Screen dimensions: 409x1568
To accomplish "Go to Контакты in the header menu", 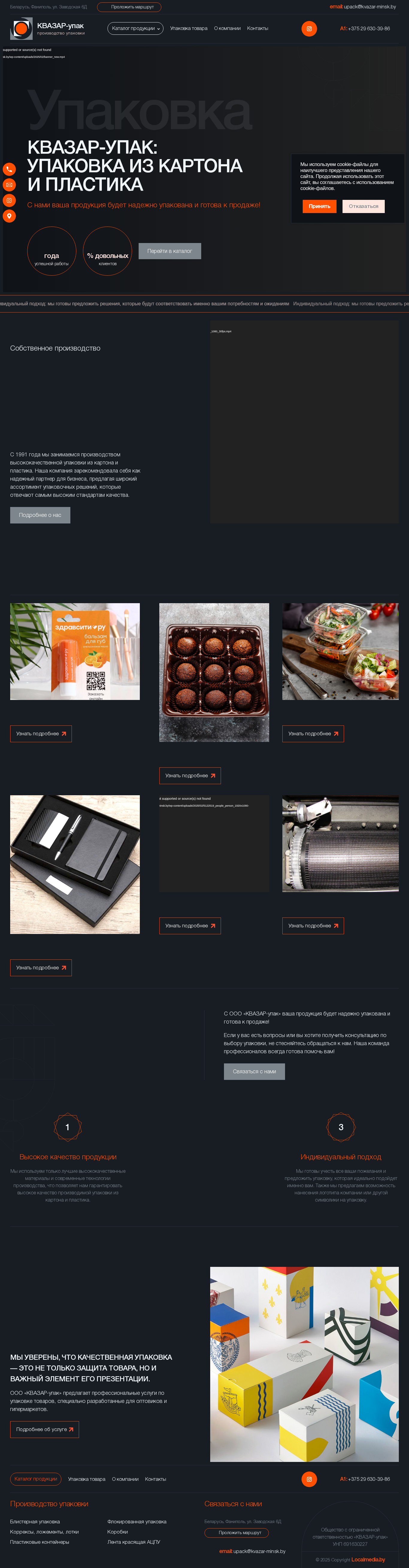I will [x=257, y=28].
